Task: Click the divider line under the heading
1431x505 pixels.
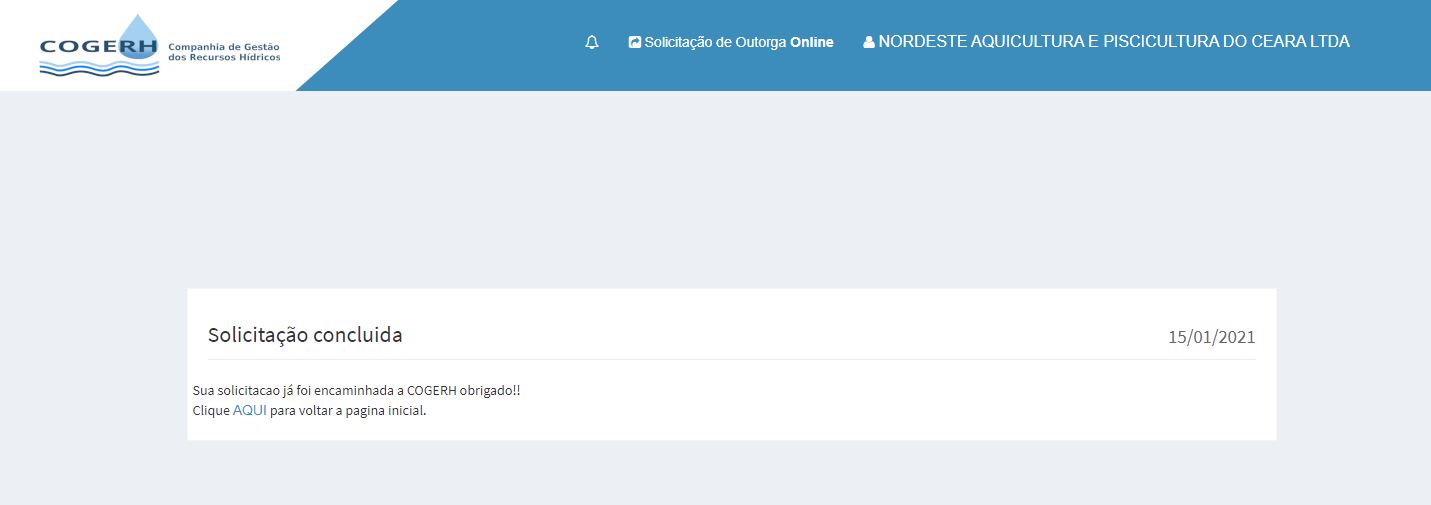Action: tap(731, 359)
